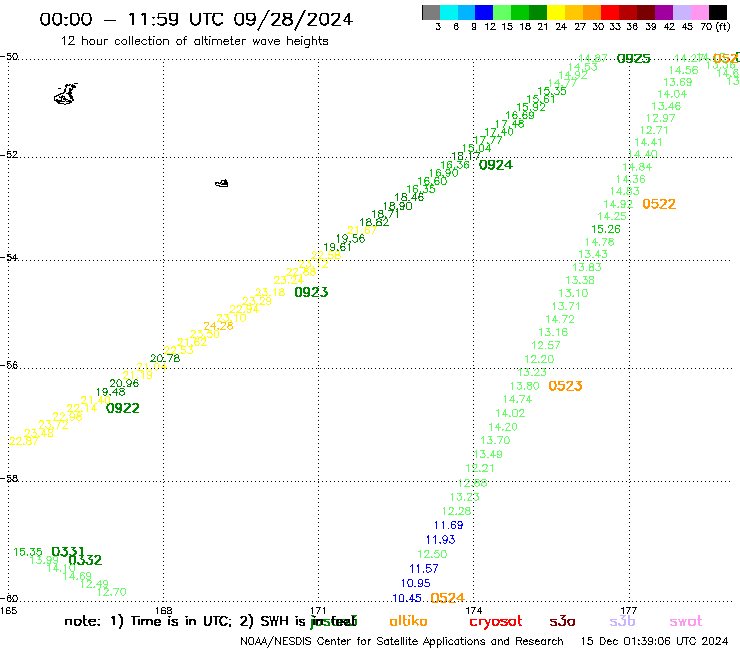Click the blue '11.93' wave height value
This screenshot has width=740, height=650.
point(440,540)
